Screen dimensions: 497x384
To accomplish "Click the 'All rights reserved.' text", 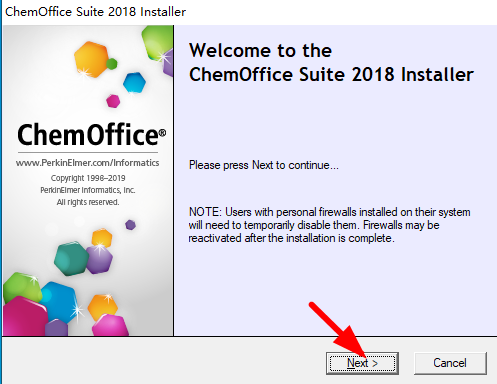I will coord(88,202).
